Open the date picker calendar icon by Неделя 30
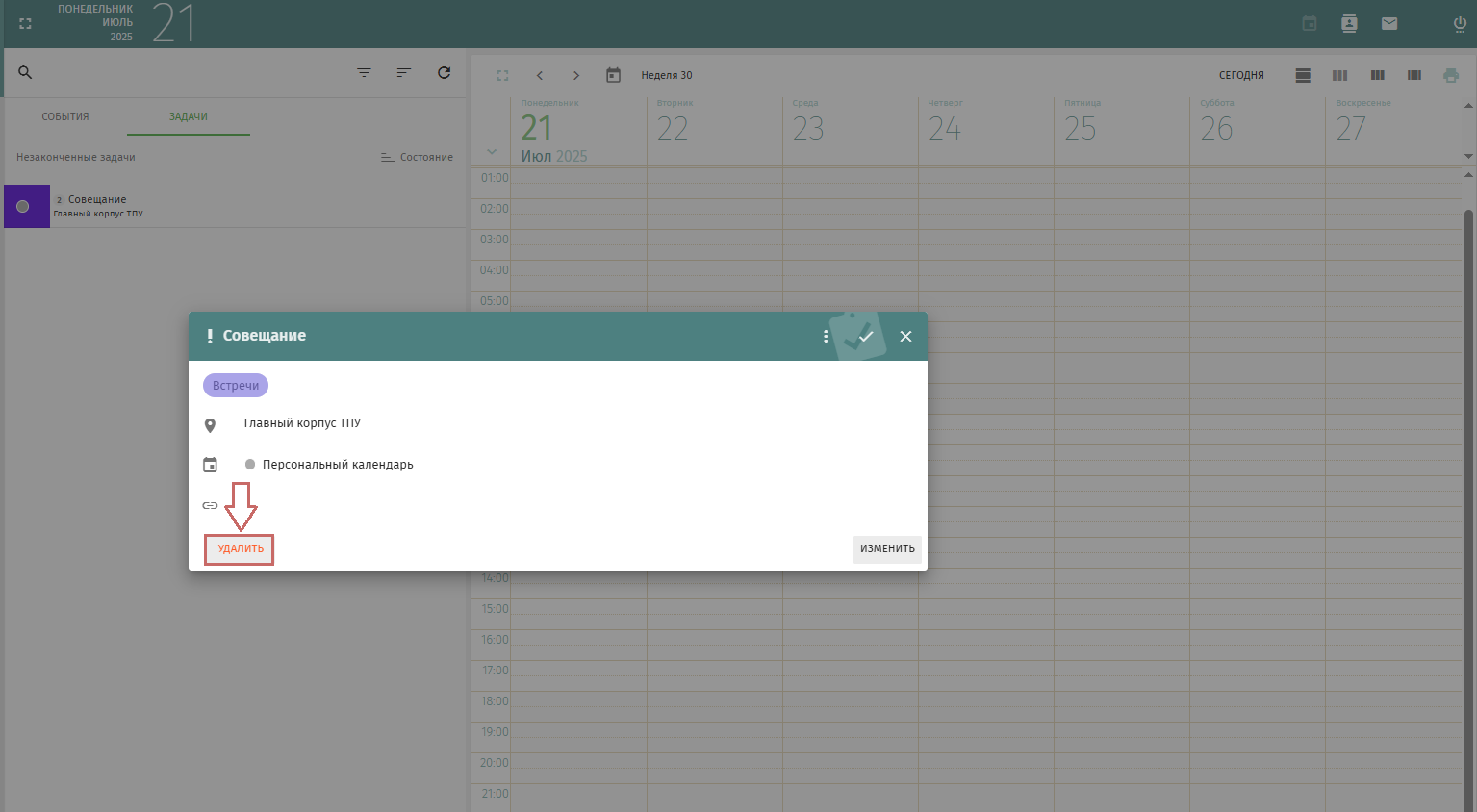The image size is (1477, 812). click(613, 75)
